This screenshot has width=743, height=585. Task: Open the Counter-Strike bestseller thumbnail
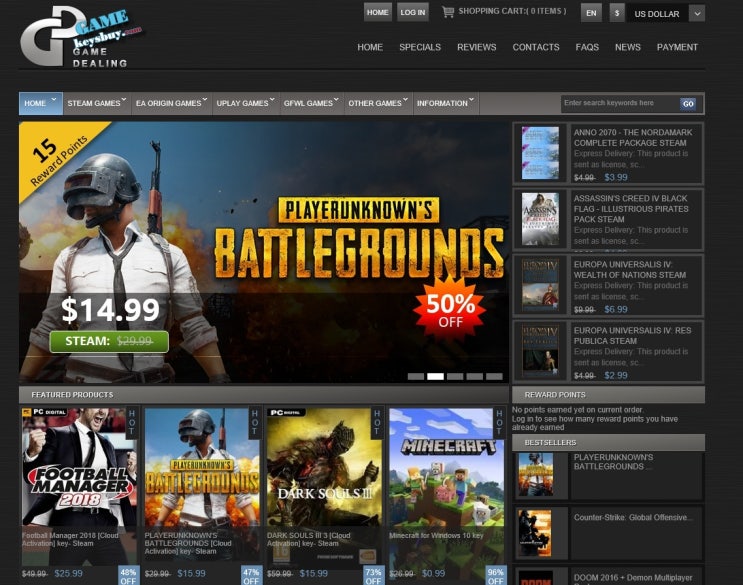point(535,533)
